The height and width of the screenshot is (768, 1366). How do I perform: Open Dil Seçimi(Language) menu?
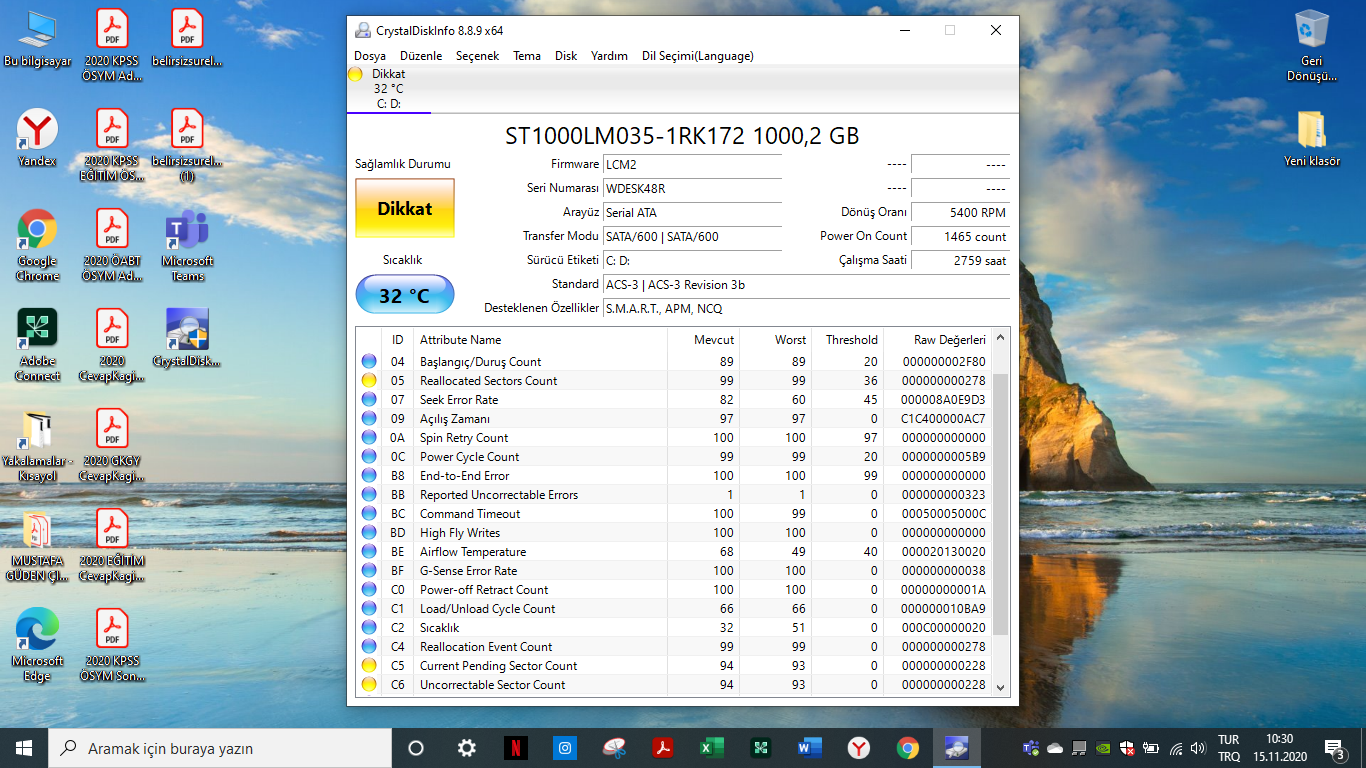click(698, 56)
